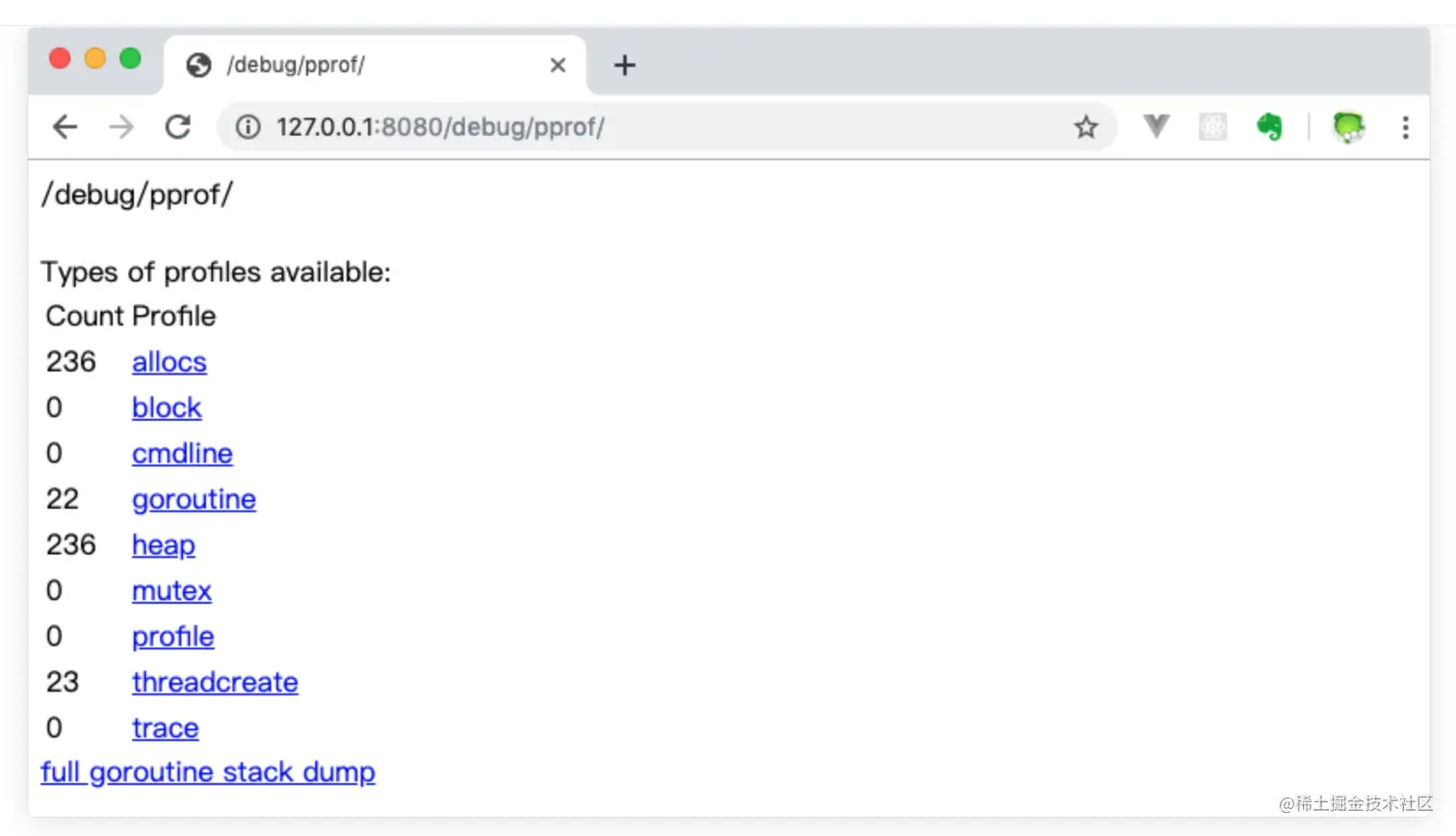Screen dimensions: 1456x836
Task: Click the count 236 beside allocs
Action: 71,362
